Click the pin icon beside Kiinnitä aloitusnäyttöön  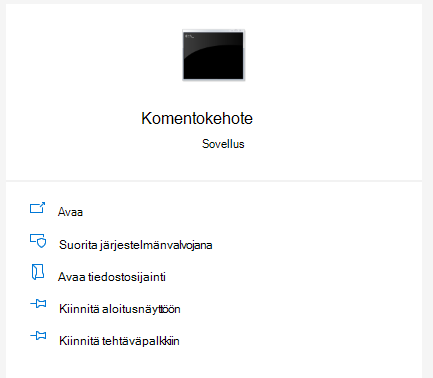[38, 304]
